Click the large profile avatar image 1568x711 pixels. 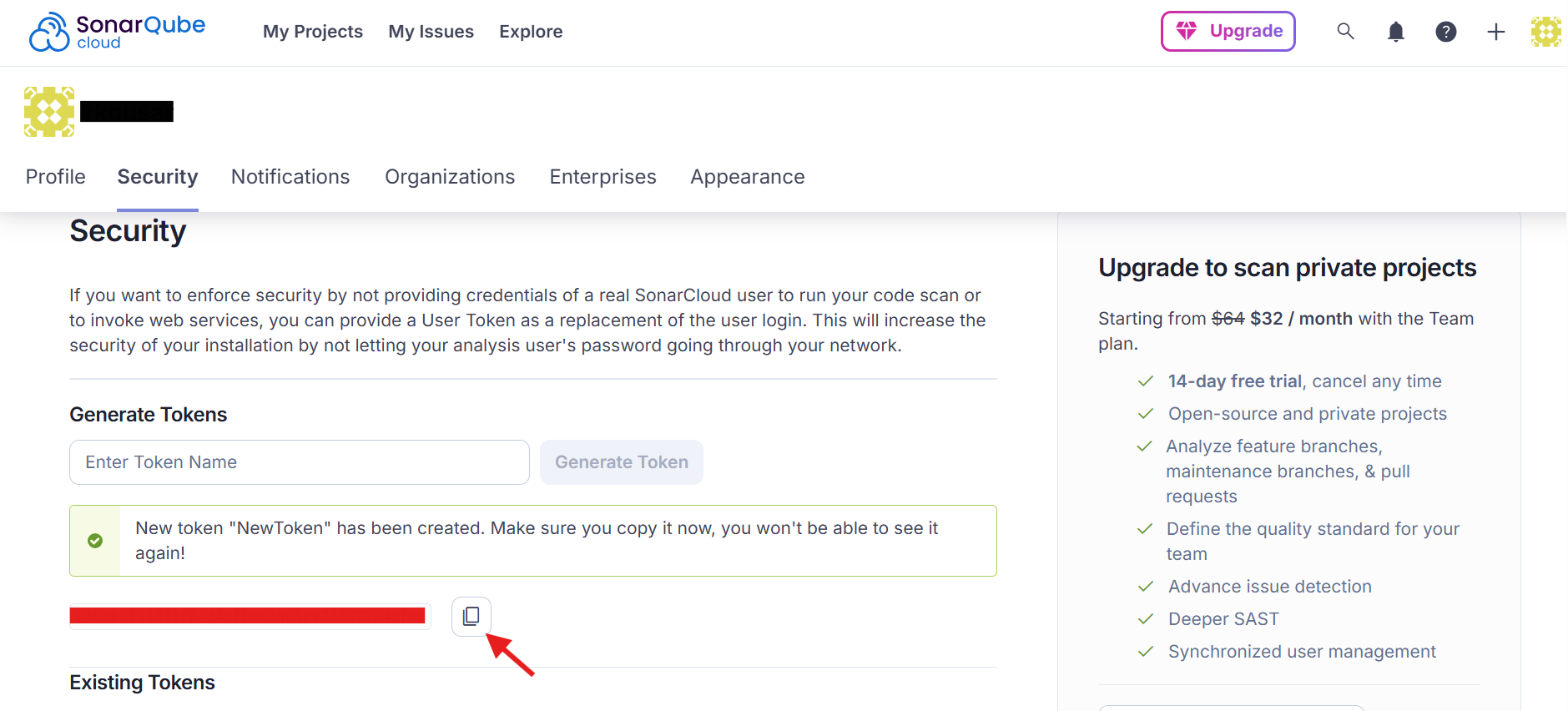point(49,112)
